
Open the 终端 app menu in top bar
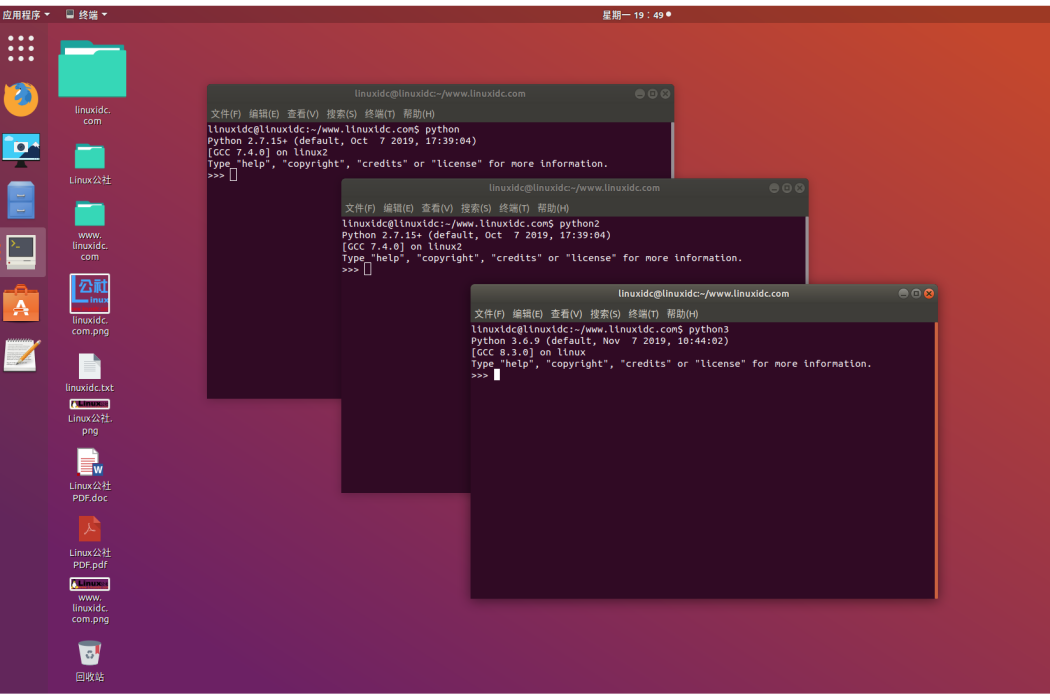click(x=86, y=15)
